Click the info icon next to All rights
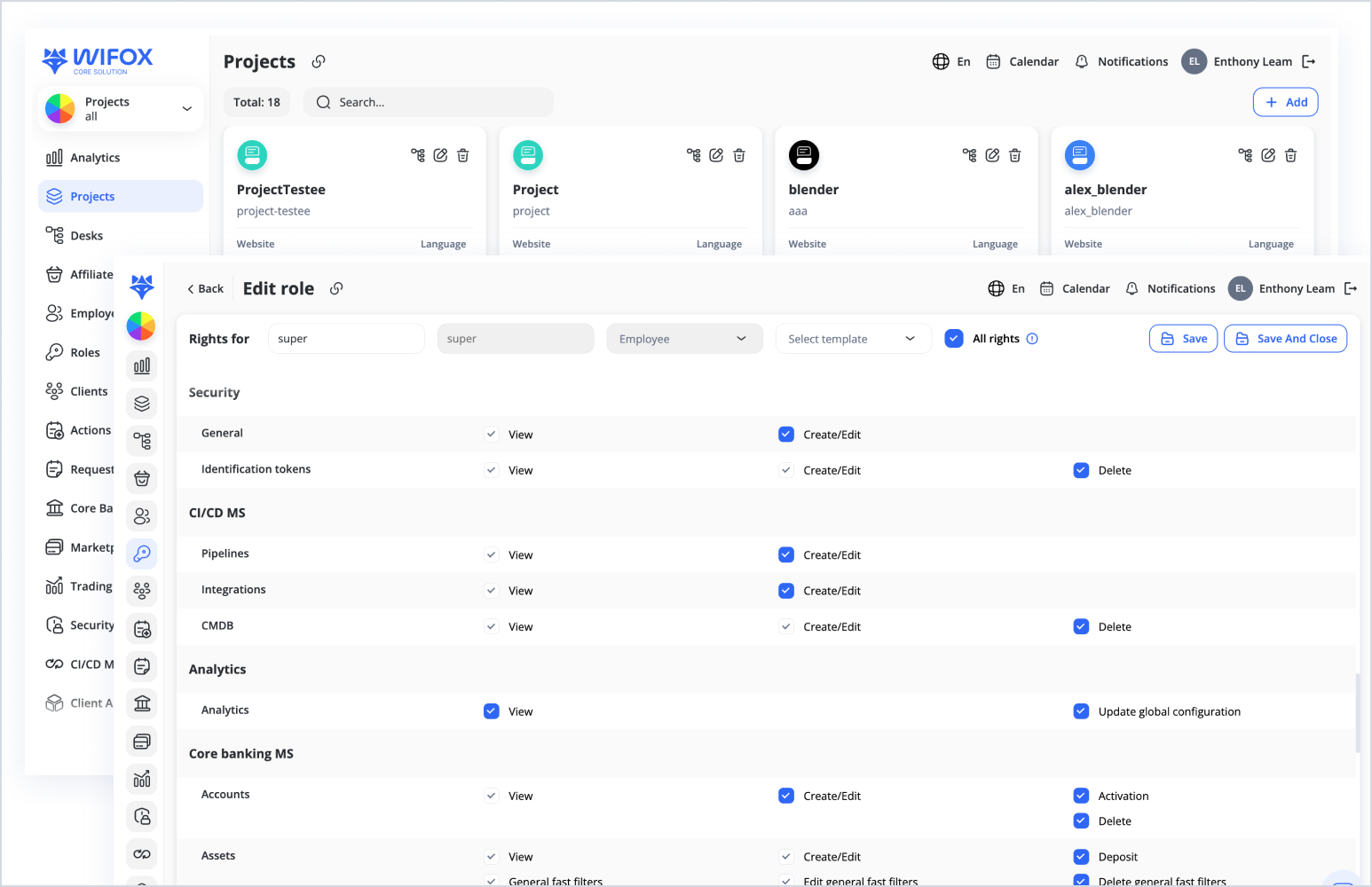This screenshot has width=1372, height=887. pyautogui.click(x=1032, y=339)
